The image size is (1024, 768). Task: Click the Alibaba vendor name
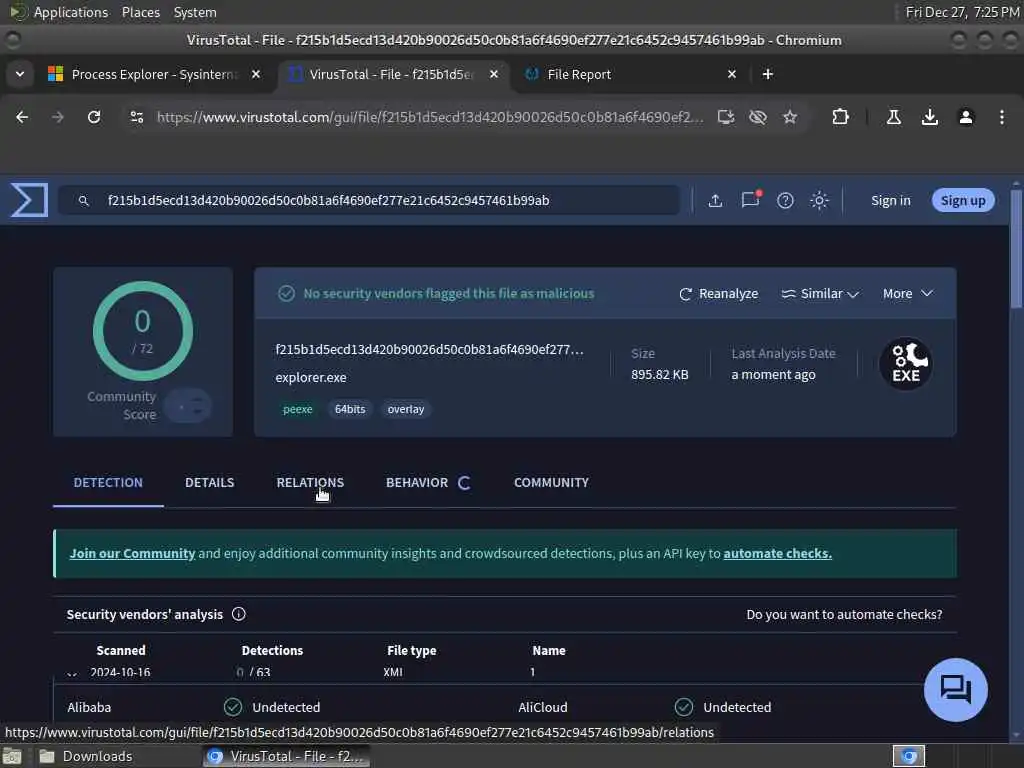click(89, 707)
